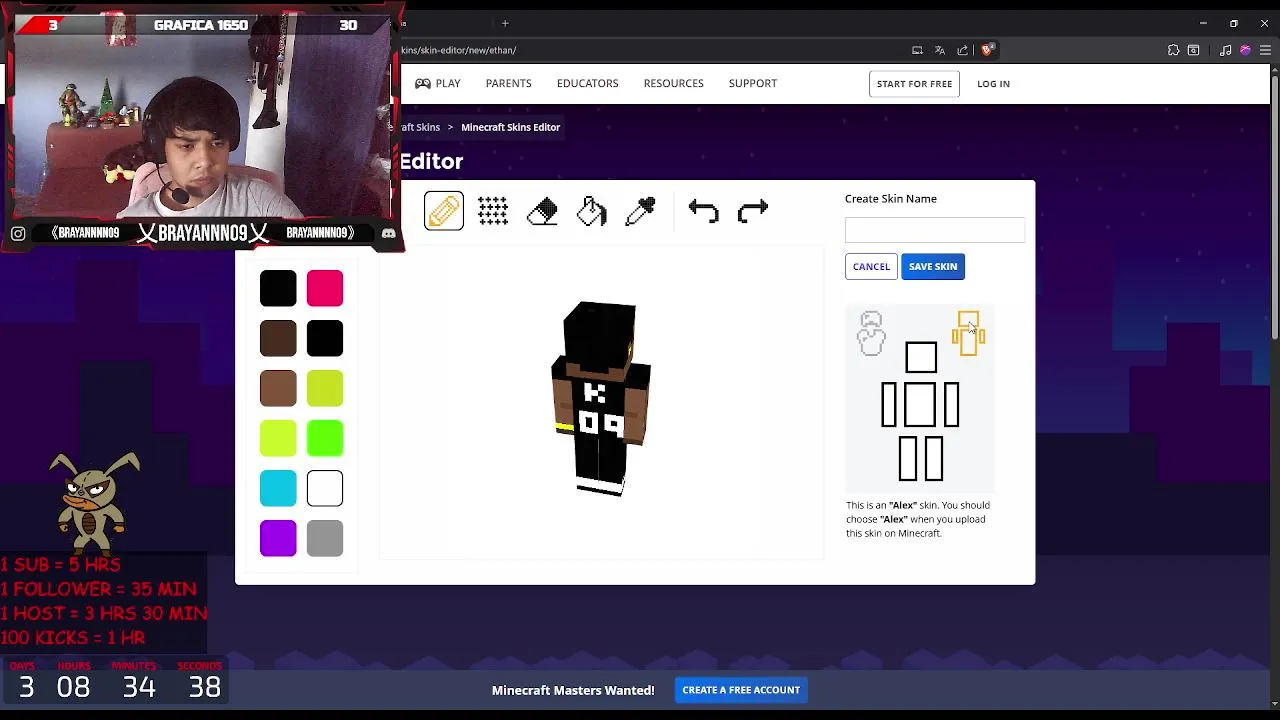Screen dimensions: 1280x720
Task: Open a new browser tab
Action: [505, 23]
